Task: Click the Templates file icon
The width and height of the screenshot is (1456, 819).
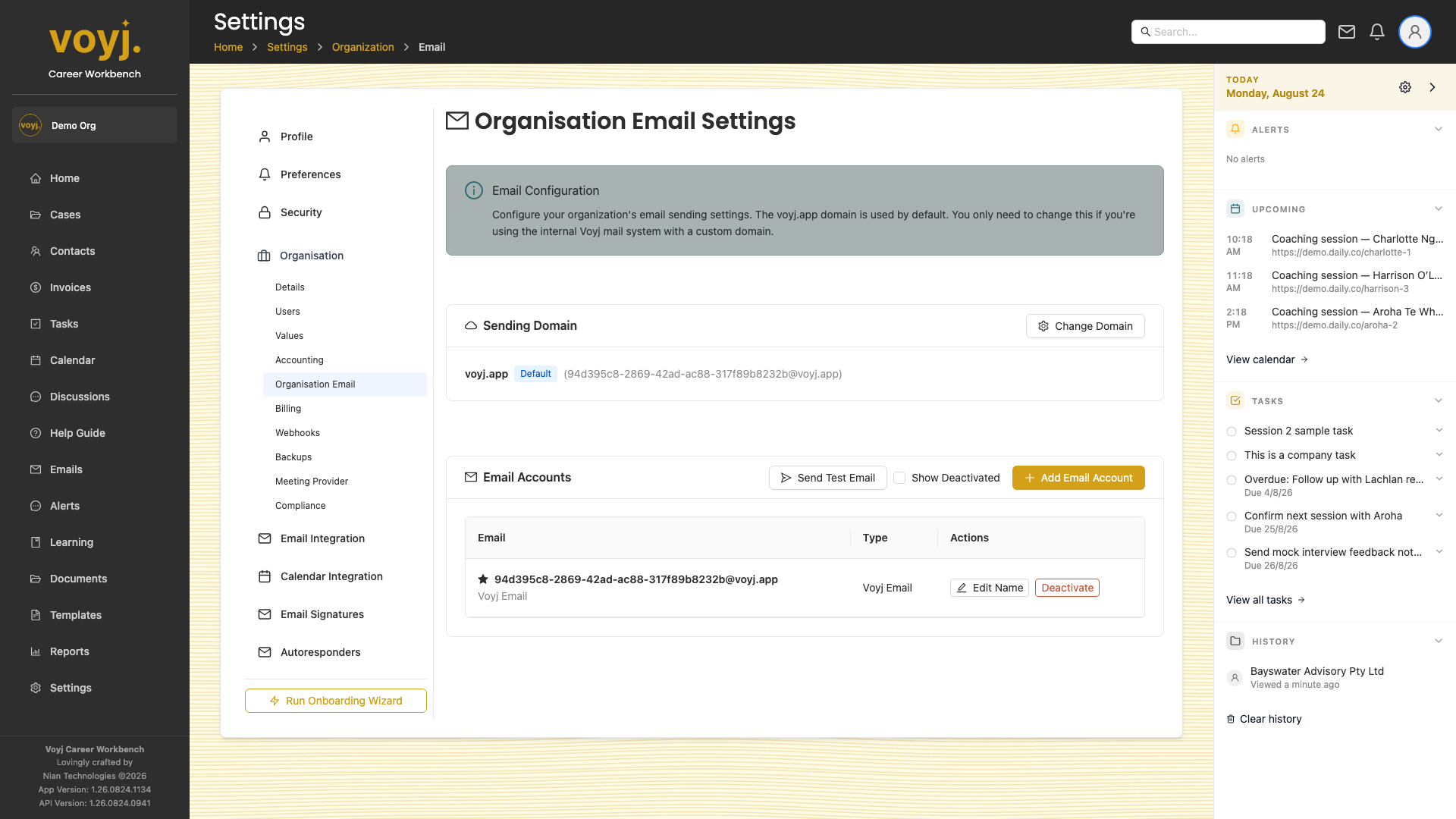Action: pyautogui.click(x=36, y=615)
